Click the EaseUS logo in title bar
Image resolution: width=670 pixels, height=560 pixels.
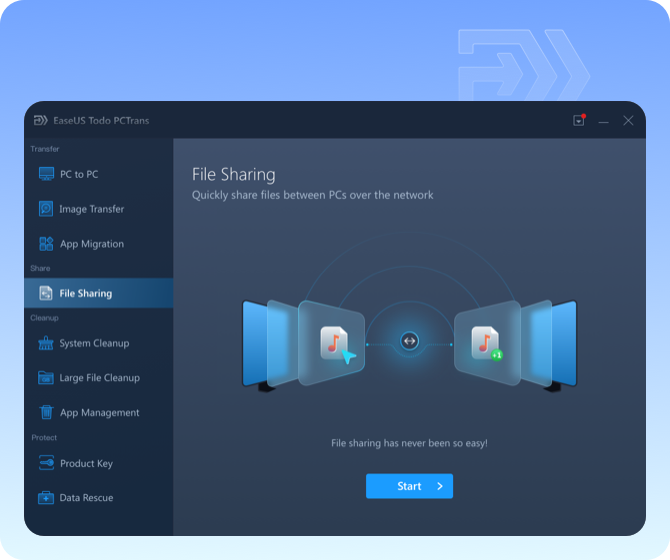41,120
